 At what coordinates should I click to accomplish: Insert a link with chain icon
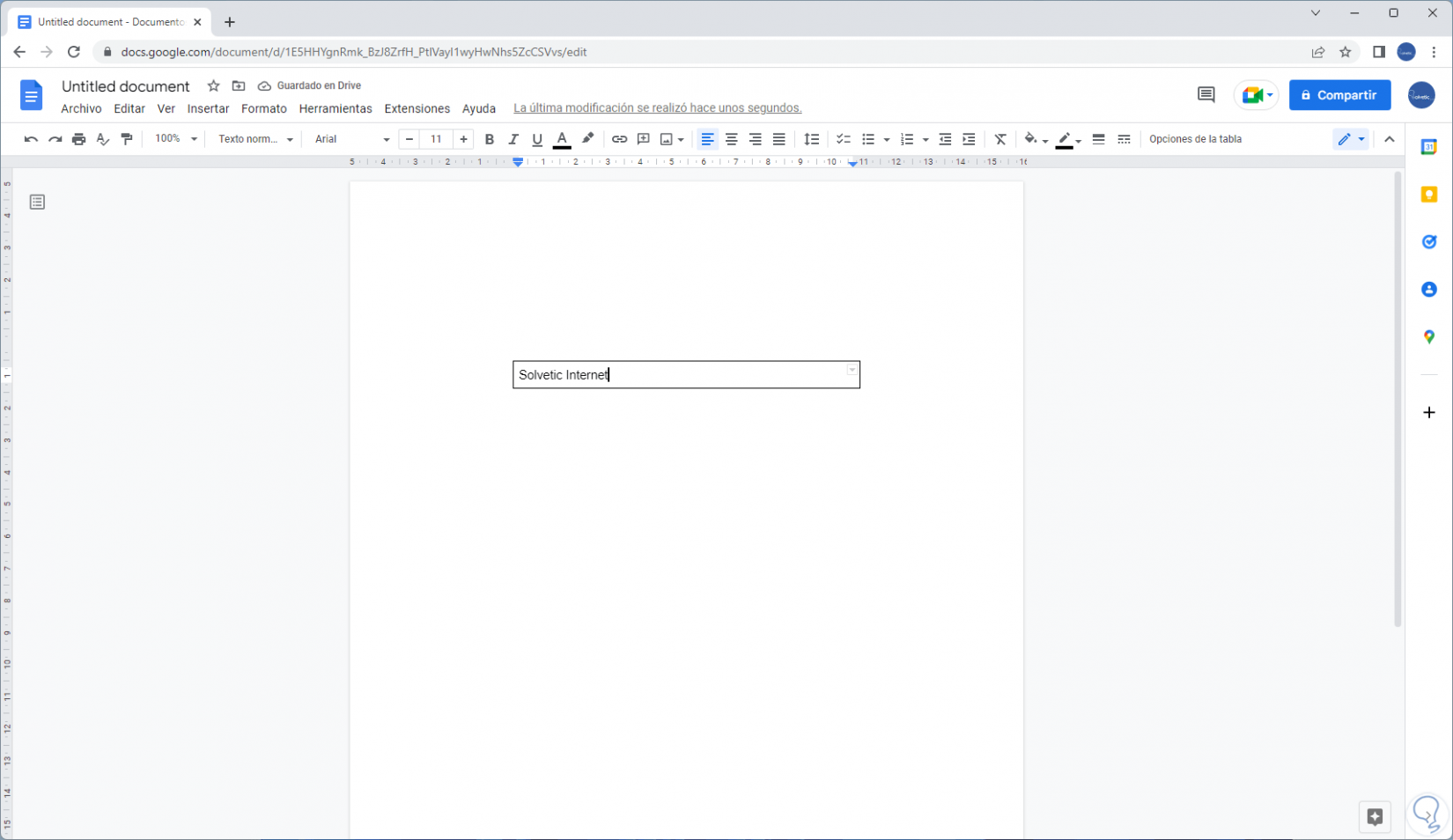619,139
